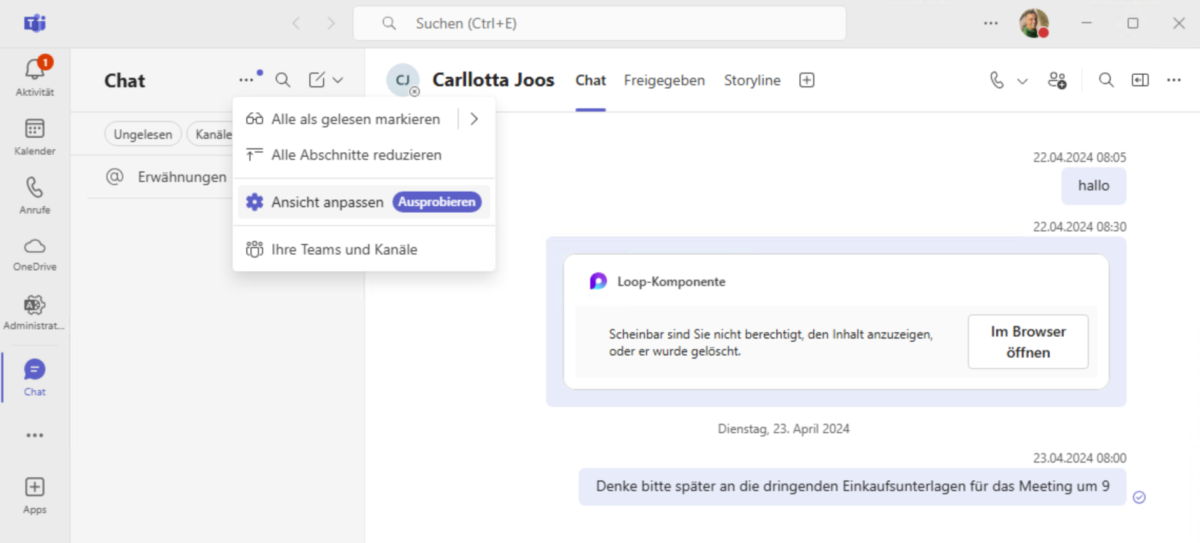
Task: Go back with the left arrow
Action: tap(296, 23)
